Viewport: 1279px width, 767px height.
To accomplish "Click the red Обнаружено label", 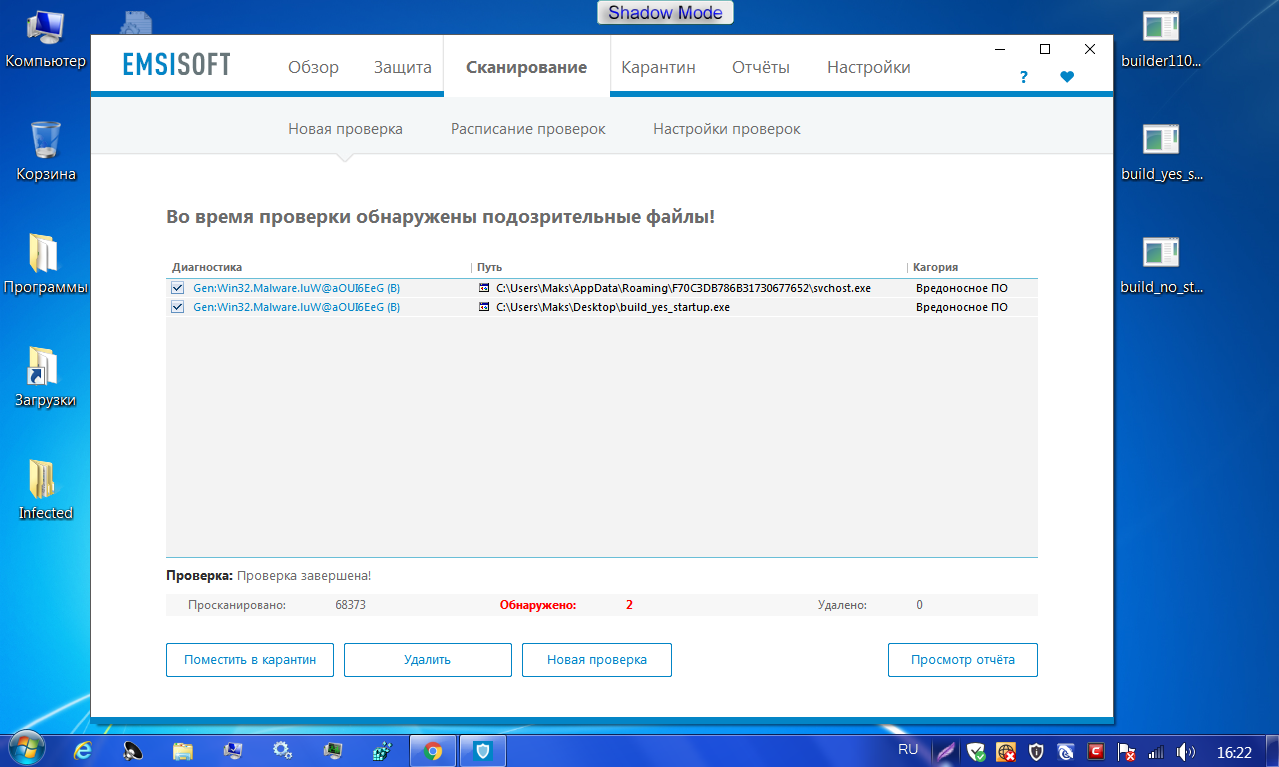I will coord(538,605).
